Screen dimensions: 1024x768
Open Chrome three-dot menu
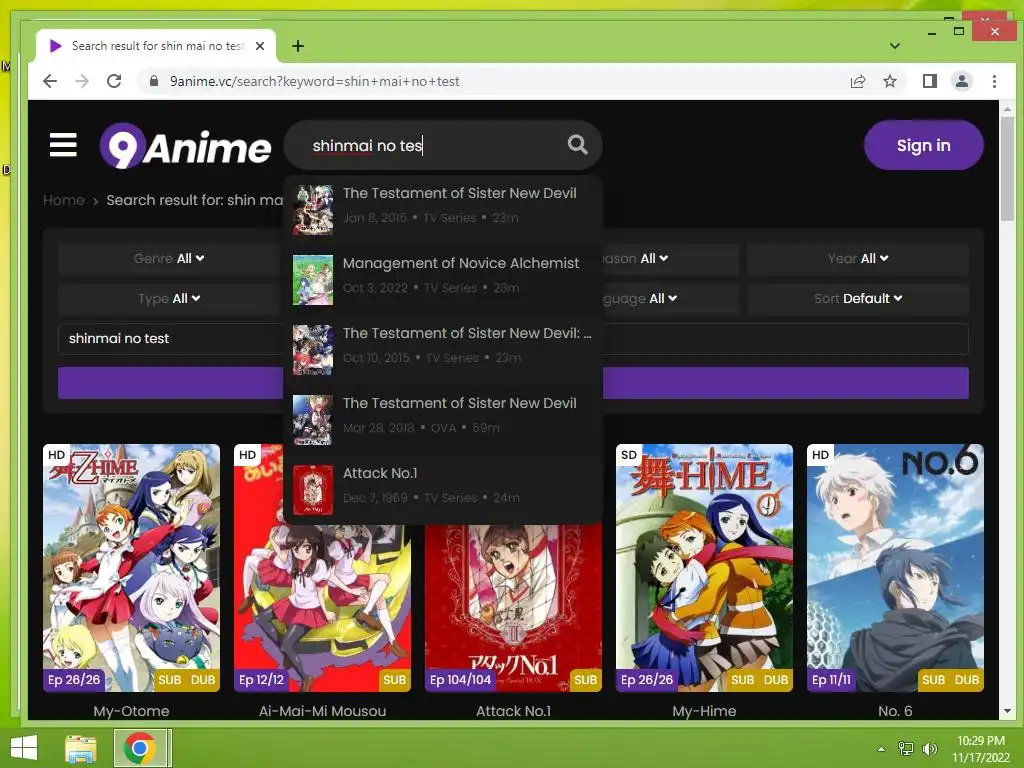click(x=994, y=81)
